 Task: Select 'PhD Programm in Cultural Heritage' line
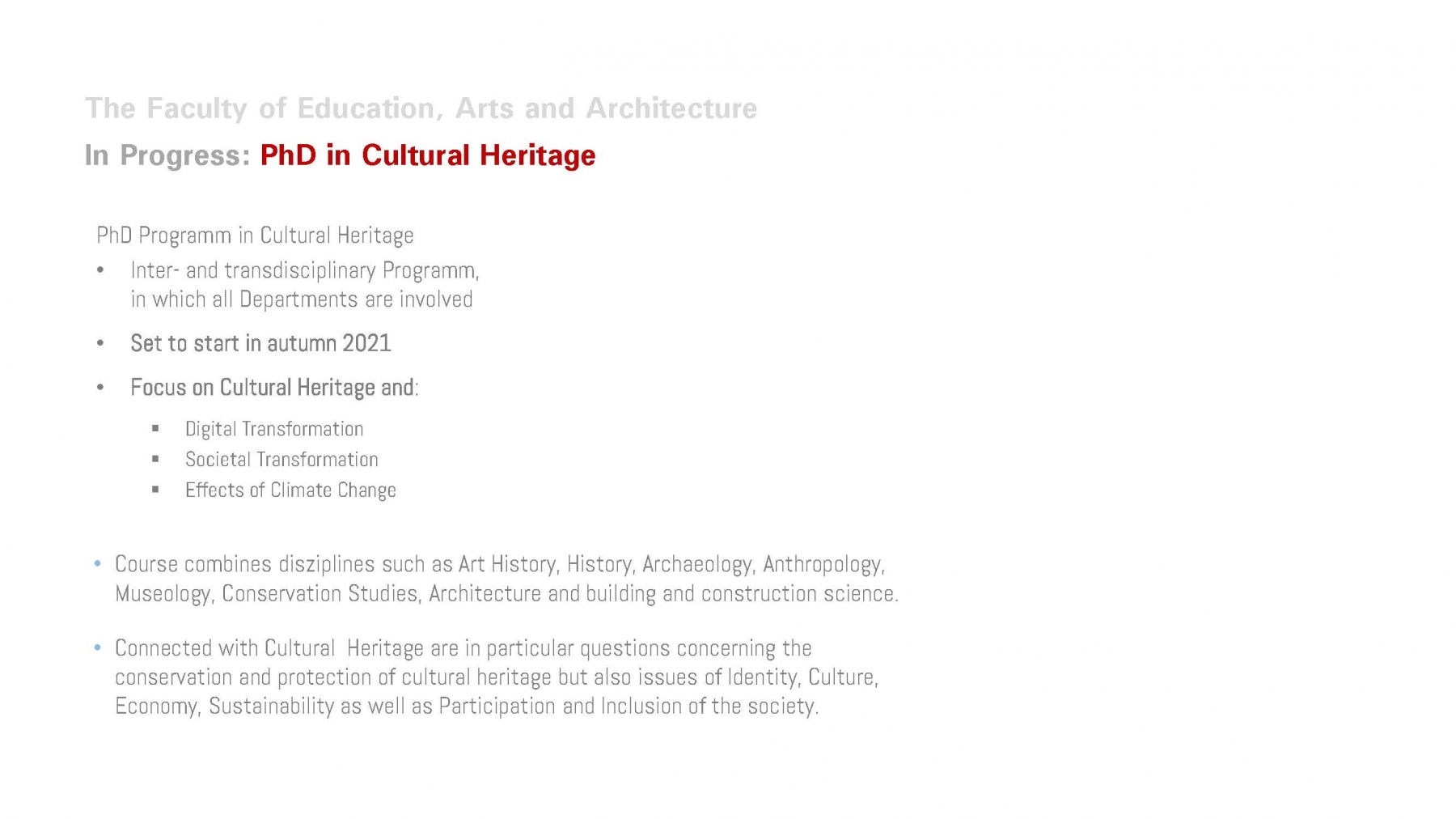(x=255, y=236)
